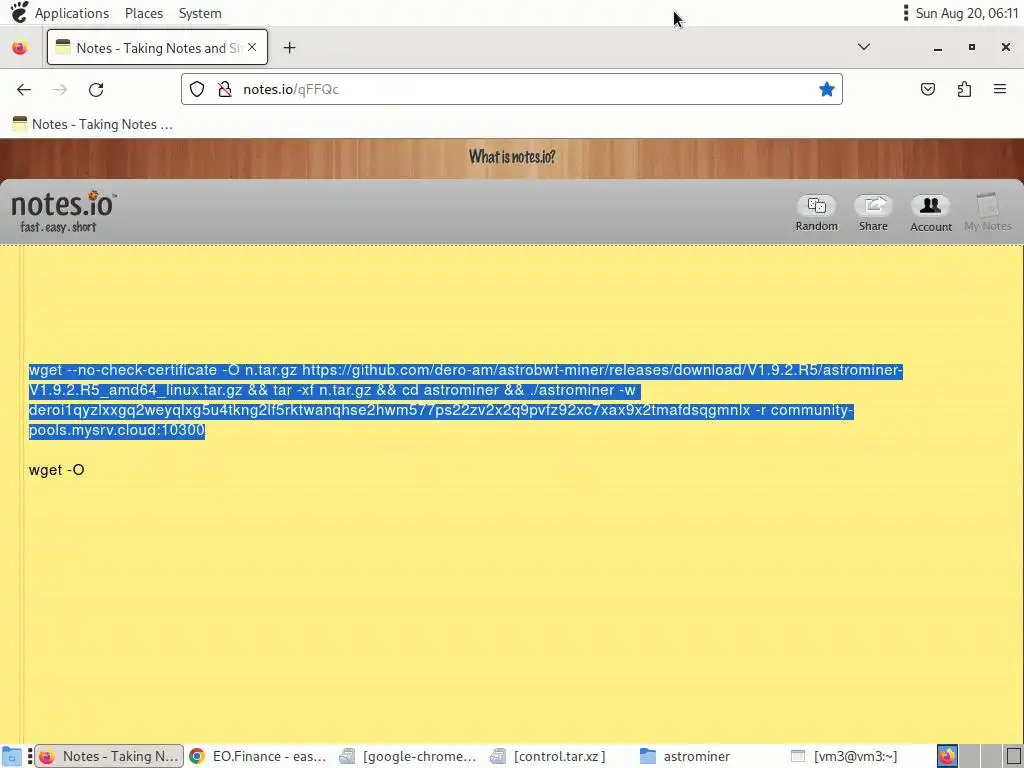Switch to the [google-chrome... taskbar window
Screen dimensions: 1024x768
click(409, 756)
